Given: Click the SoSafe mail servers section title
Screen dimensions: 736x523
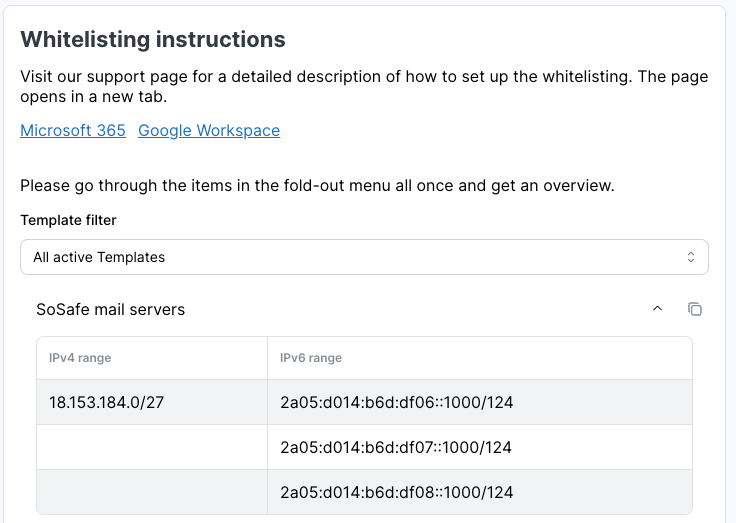Looking at the screenshot, I should point(110,309).
